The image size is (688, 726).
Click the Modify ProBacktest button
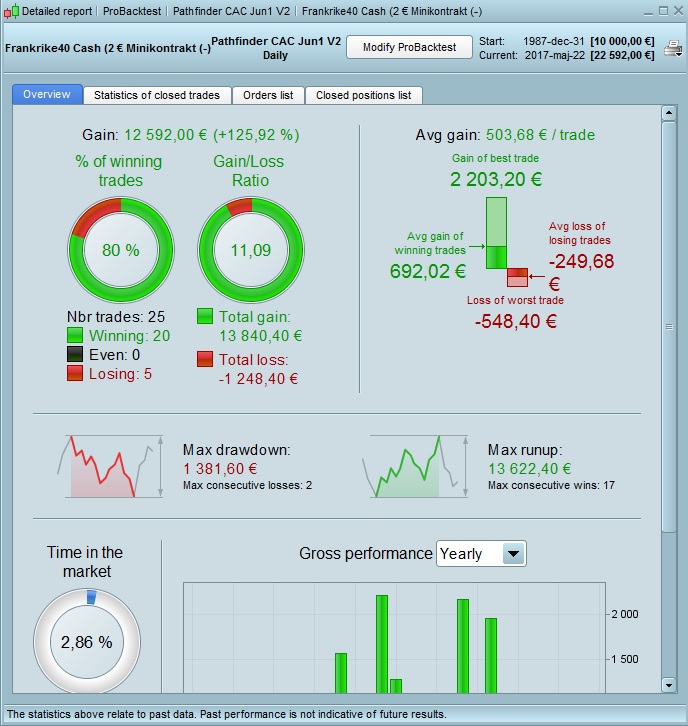click(x=409, y=47)
